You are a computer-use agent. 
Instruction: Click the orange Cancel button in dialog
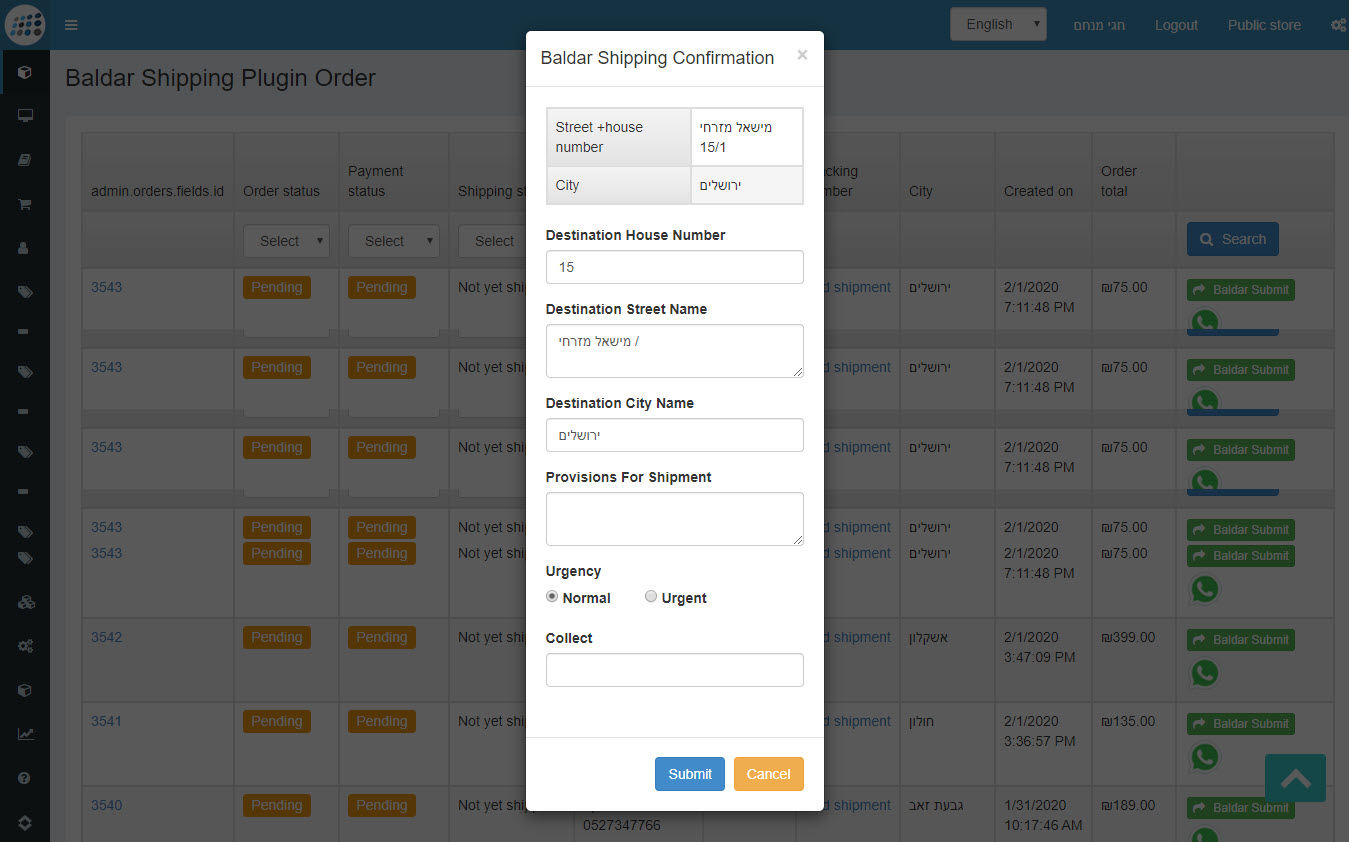click(x=769, y=774)
